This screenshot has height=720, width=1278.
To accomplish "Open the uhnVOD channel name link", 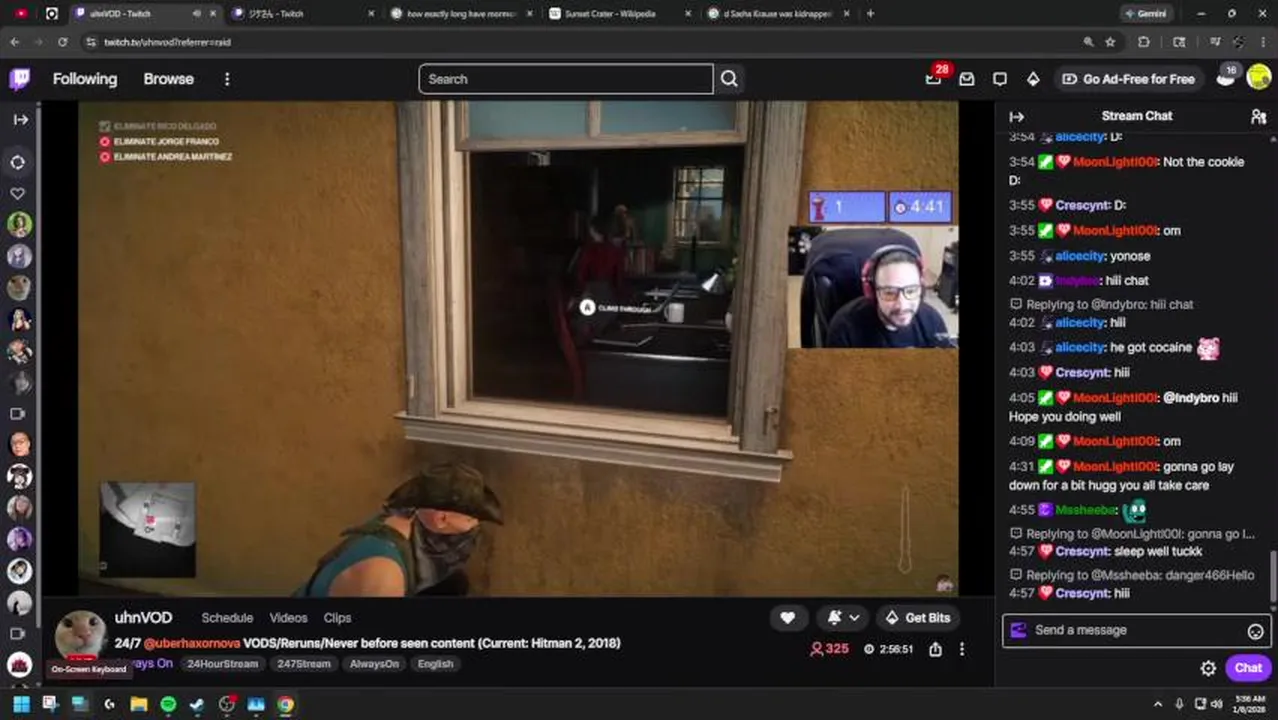I will 143,618.
